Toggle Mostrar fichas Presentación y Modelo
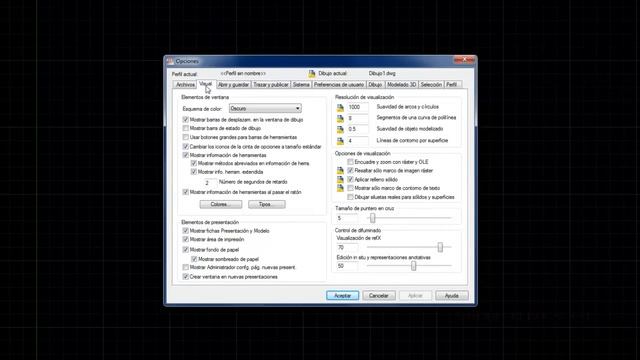 click(x=186, y=231)
